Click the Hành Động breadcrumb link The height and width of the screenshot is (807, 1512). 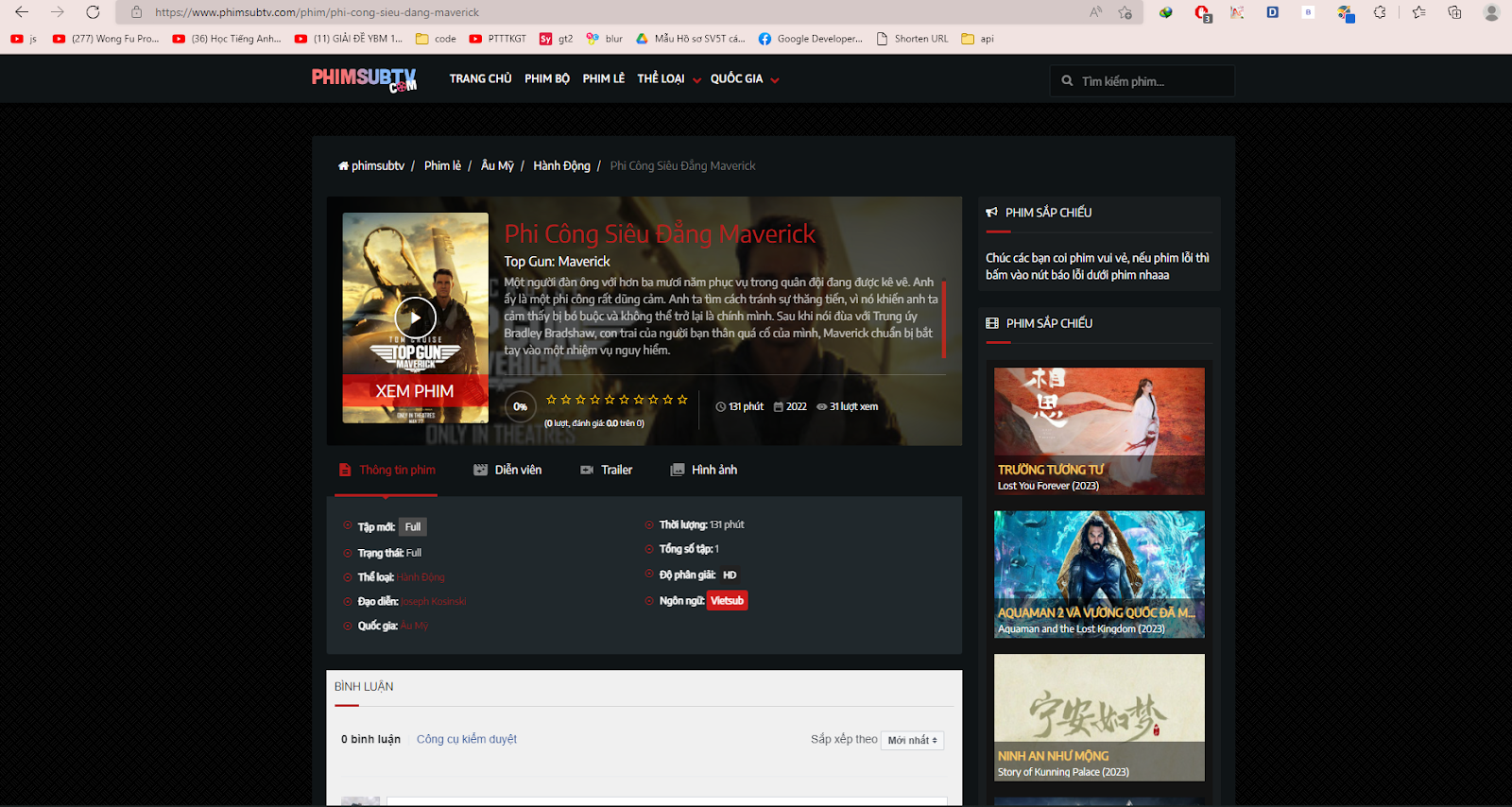click(561, 166)
